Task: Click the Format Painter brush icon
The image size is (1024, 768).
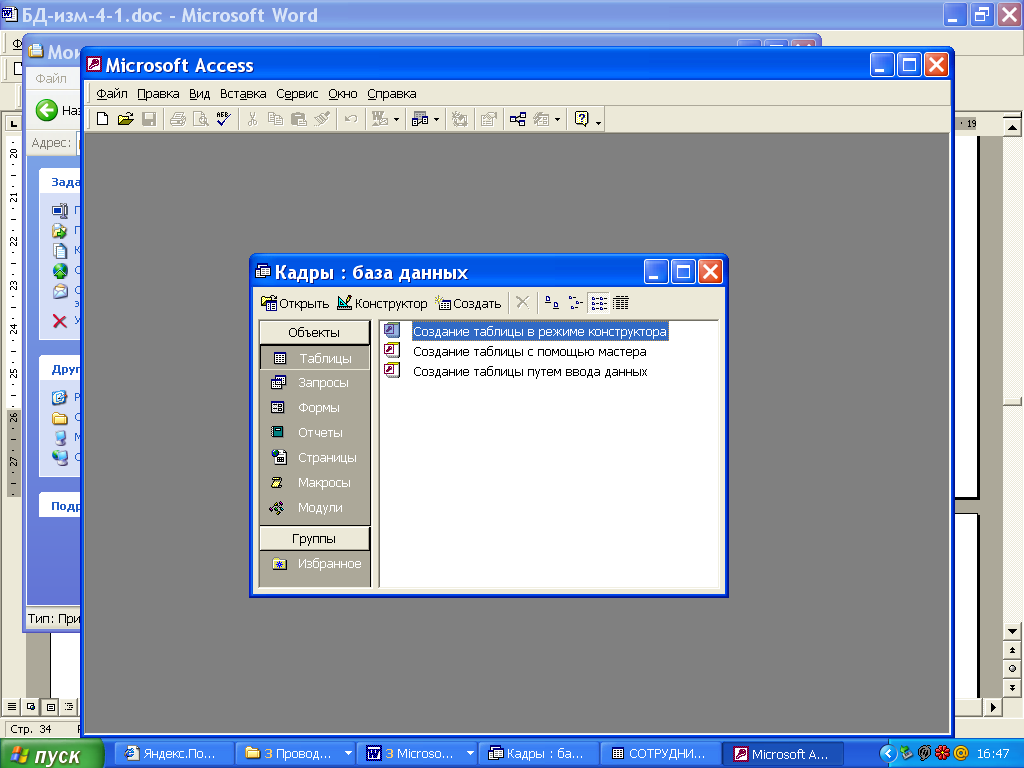Action: click(321, 119)
